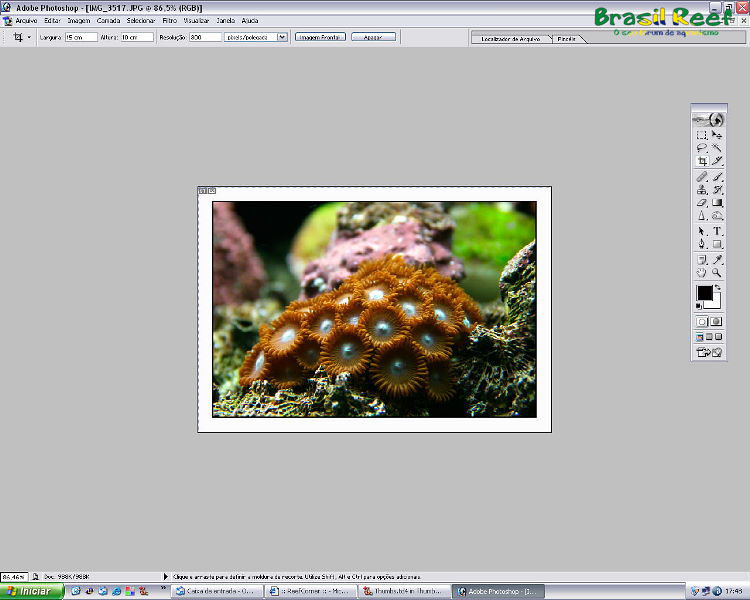This screenshot has height=600, width=750.
Task: Select the Move tool
Action: pos(717,134)
